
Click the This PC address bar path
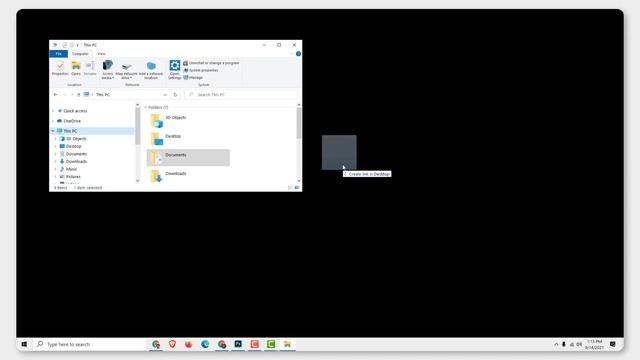pyautogui.click(x=103, y=95)
